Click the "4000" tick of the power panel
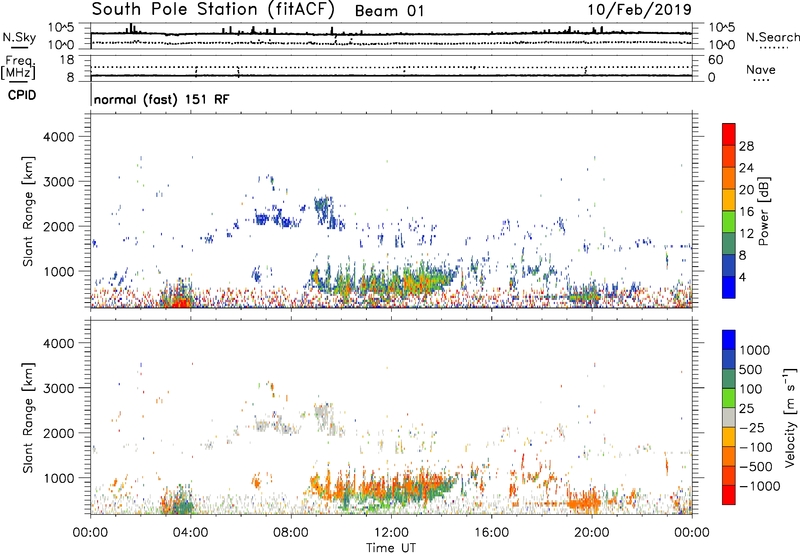Viewport: 800px width, 554px height. [58, 137]
